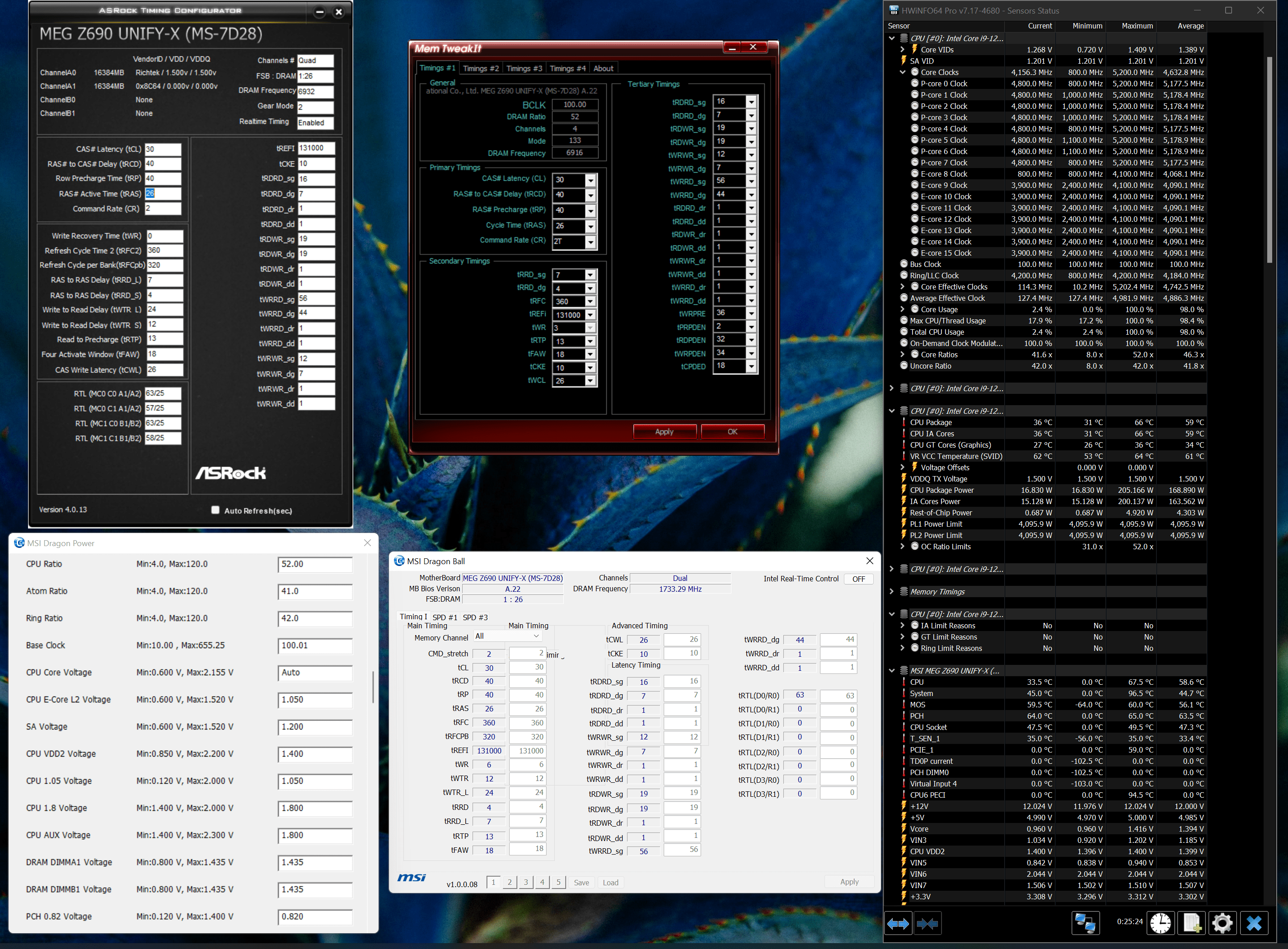Open tREFi dropdown in Mem TweakIt
This screenshot has width=1288, height=949.
(x=590, y=315)
